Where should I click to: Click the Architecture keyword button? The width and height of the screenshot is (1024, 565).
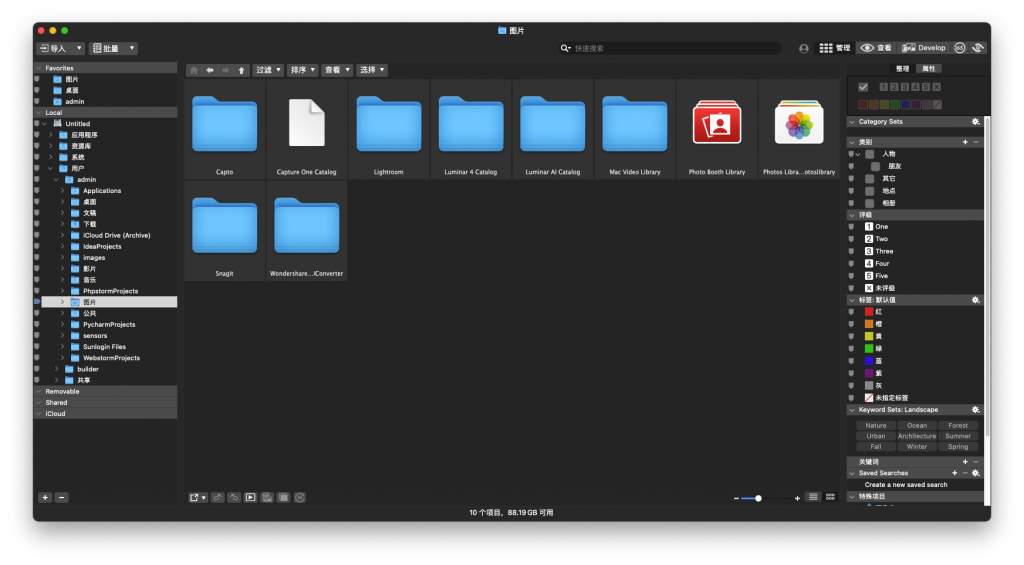(x=917, y=436)
